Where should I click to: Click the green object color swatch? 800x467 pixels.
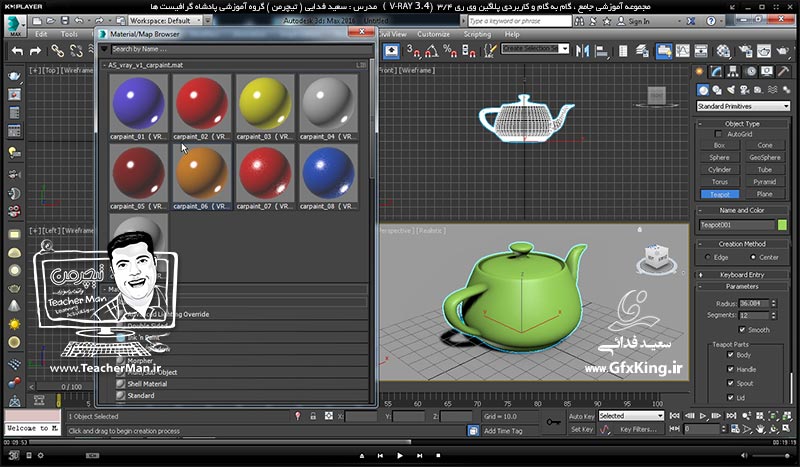782,225
